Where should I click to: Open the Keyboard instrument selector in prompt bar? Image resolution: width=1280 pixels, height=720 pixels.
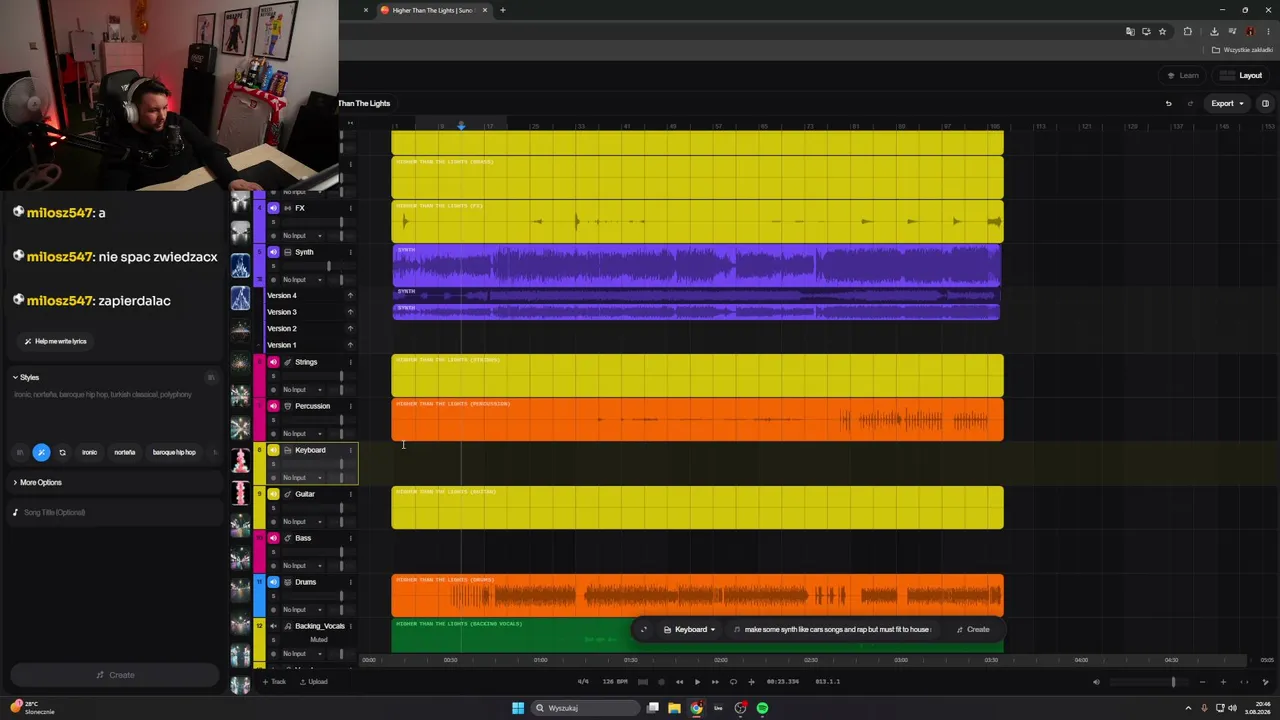(x=690, y=630)
